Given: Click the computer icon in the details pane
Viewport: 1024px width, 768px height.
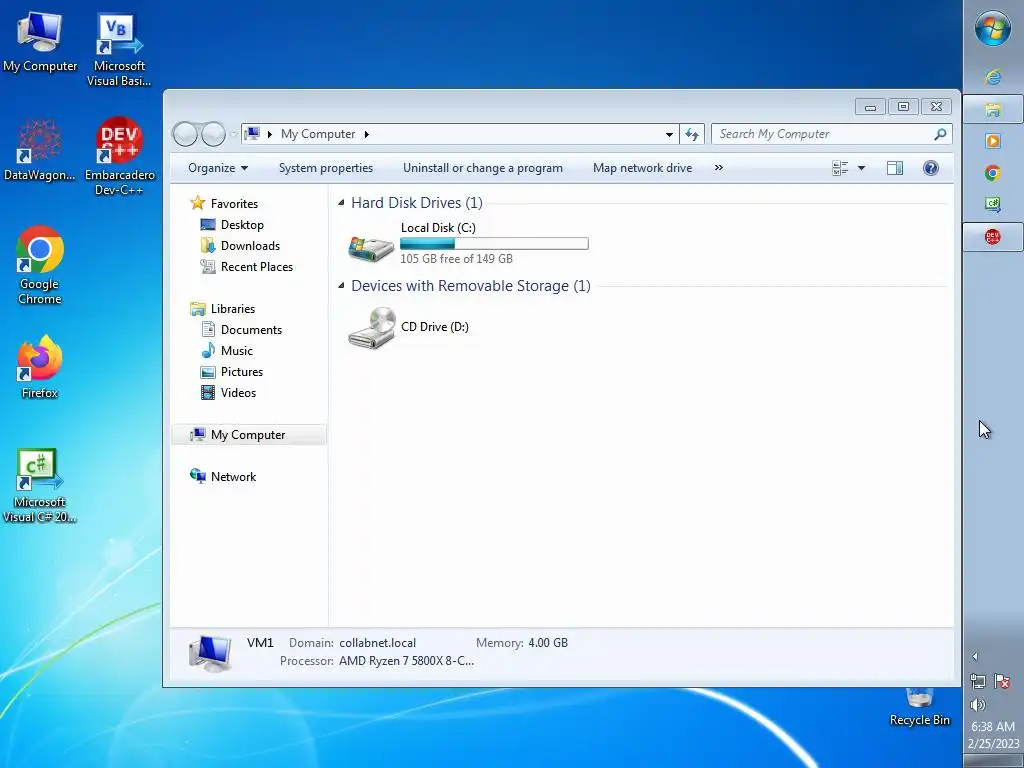Looking at the screenshot, I should pos(210,652).
